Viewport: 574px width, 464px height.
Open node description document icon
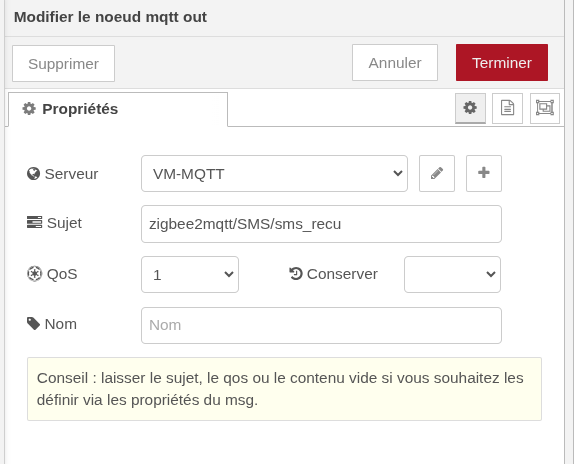507,108
